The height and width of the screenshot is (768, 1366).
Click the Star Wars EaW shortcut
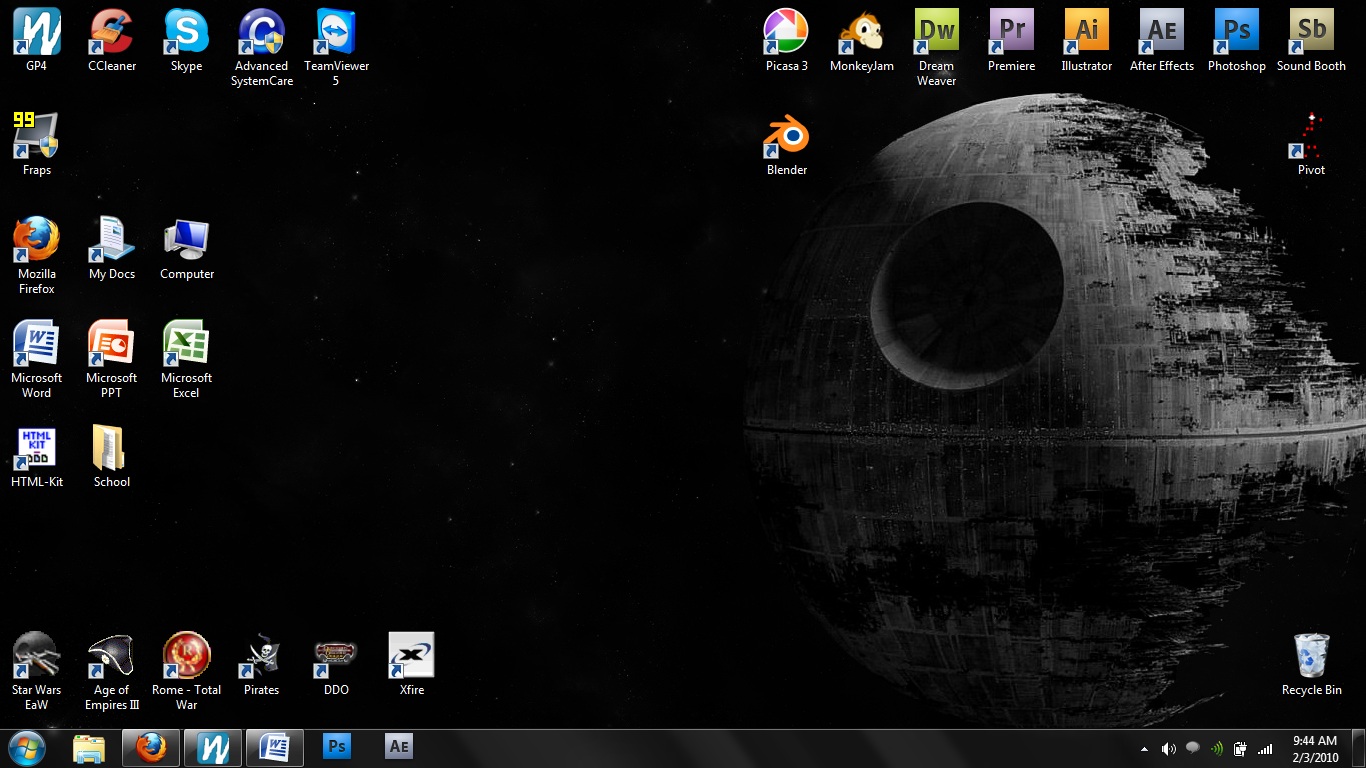coord(37,672)
